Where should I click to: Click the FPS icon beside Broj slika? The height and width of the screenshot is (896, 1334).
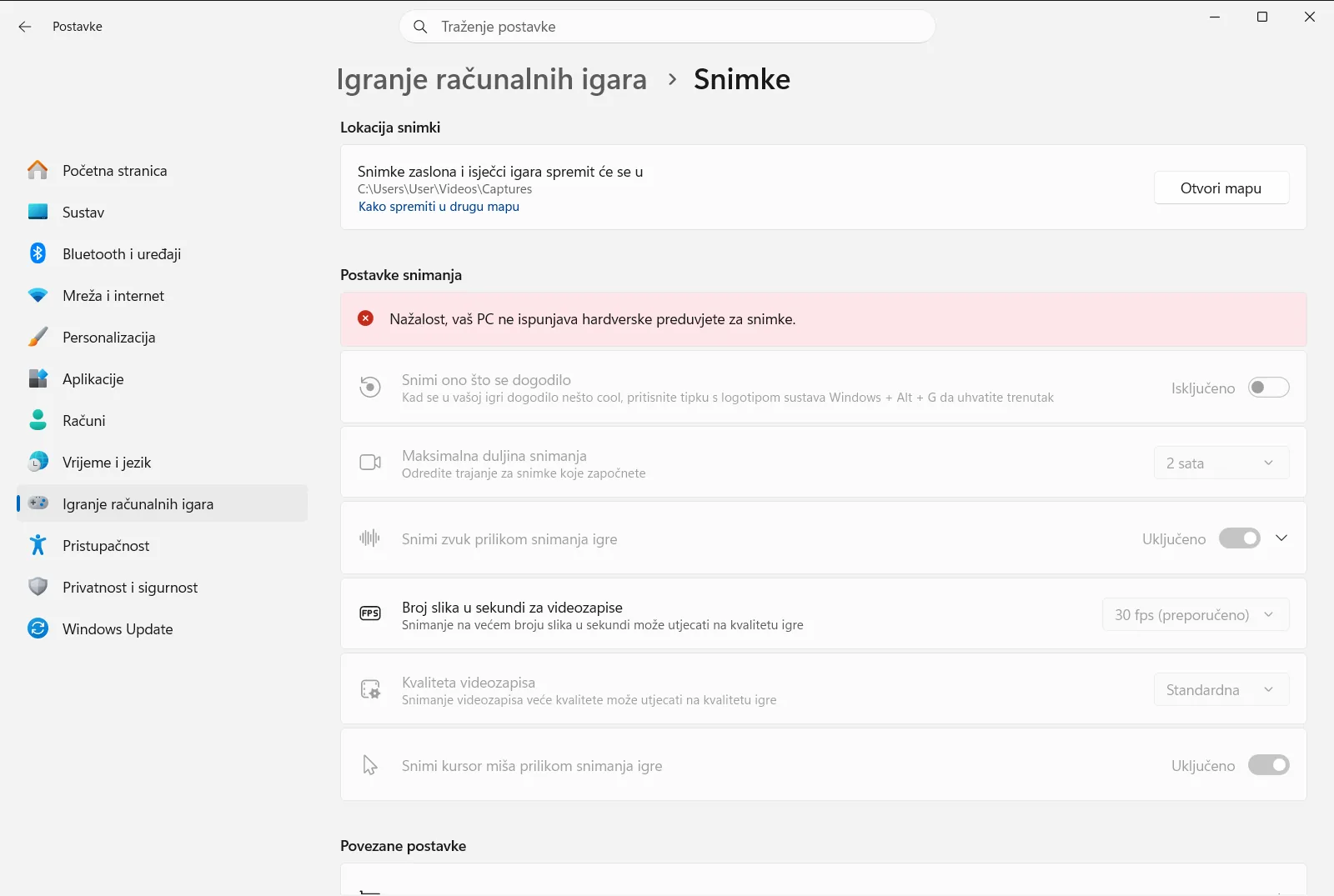pos(370,613)
